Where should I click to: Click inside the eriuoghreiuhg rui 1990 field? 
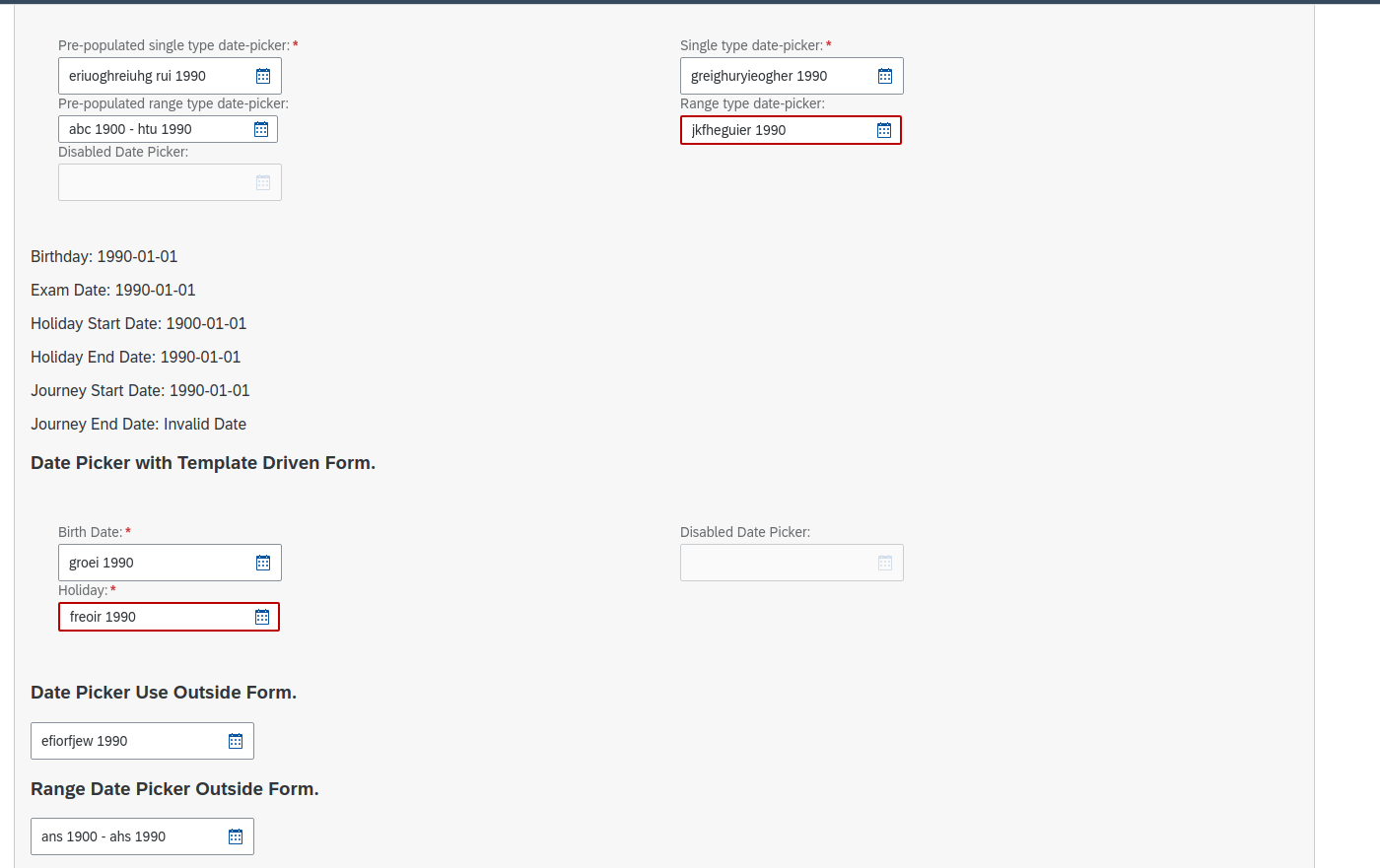coord(148,75)
